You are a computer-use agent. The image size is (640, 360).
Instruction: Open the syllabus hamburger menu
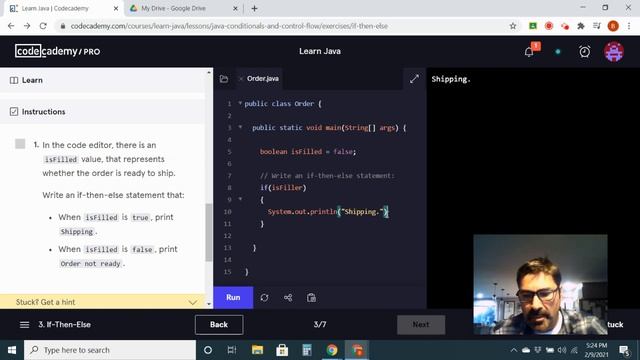[x=24, y=325]
